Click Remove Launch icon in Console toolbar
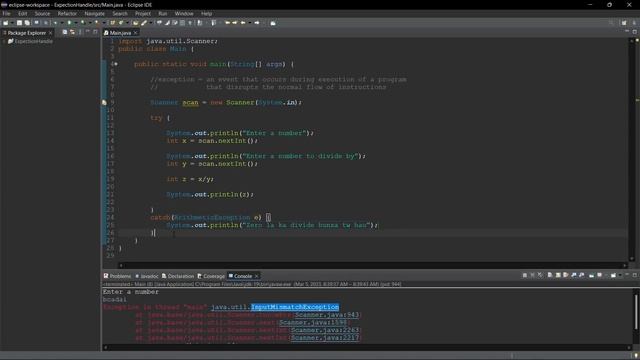Viewport: 640px width, 360px height. click(532, 276)
